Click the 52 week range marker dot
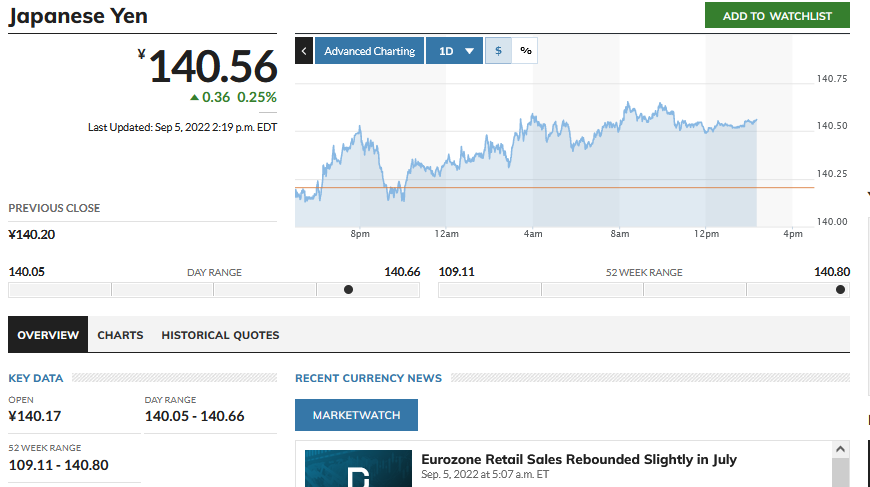 (x=840, y=290)
